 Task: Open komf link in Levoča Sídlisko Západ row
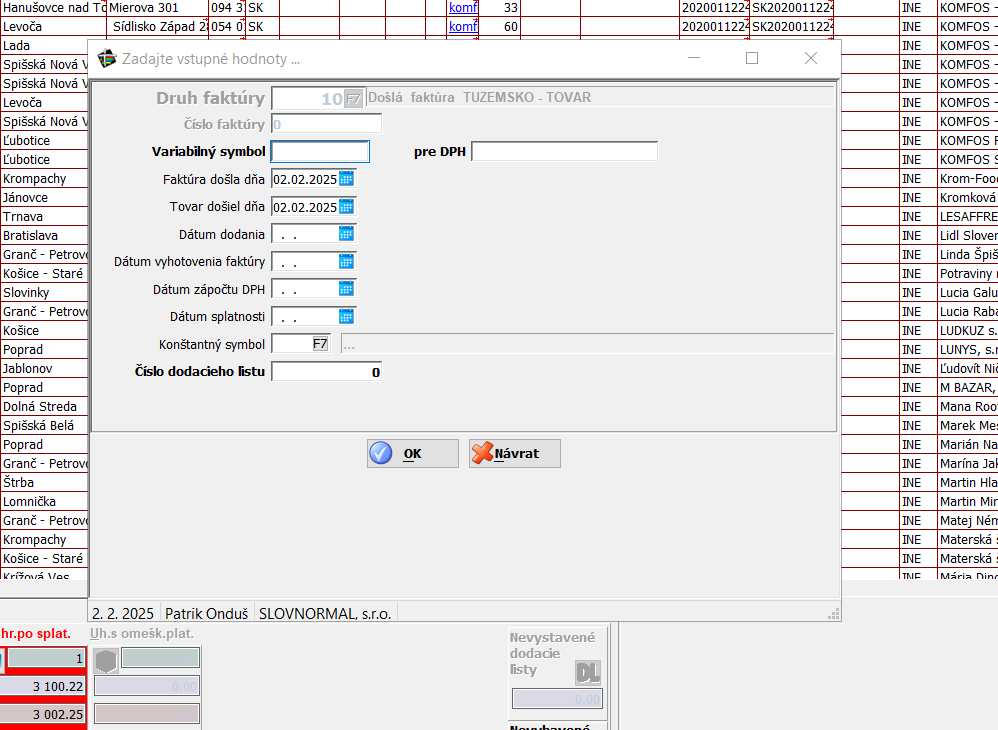coord(462,27)
